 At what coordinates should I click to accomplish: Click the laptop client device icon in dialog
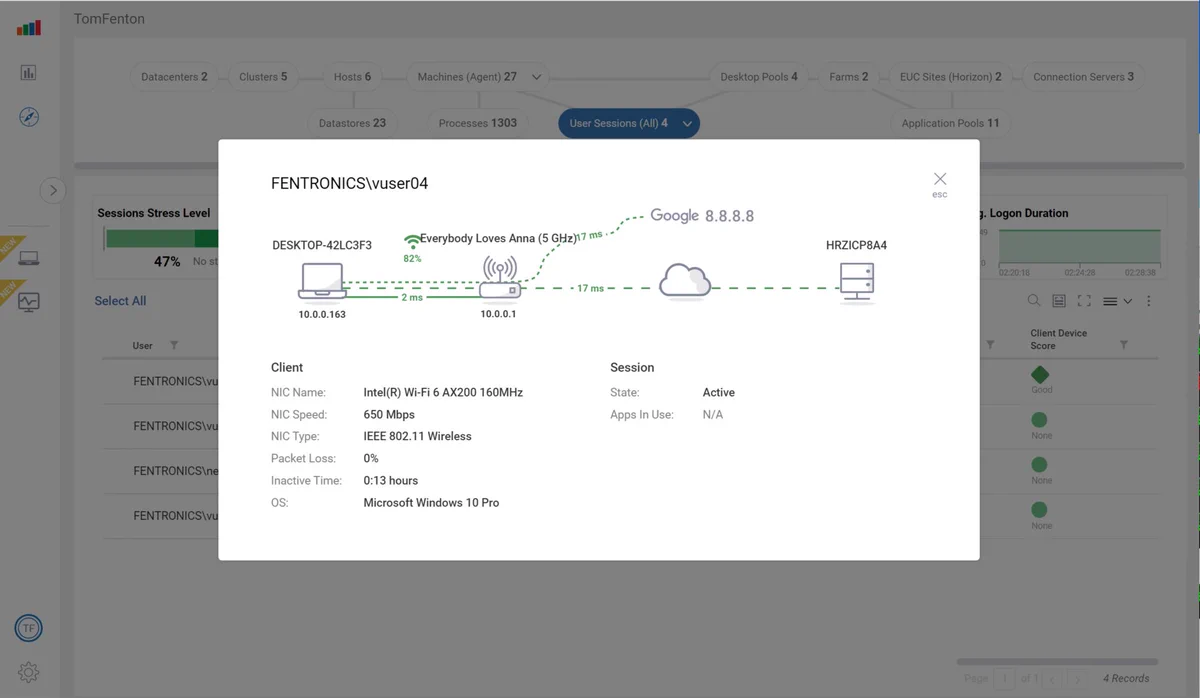tap(322, 280)
